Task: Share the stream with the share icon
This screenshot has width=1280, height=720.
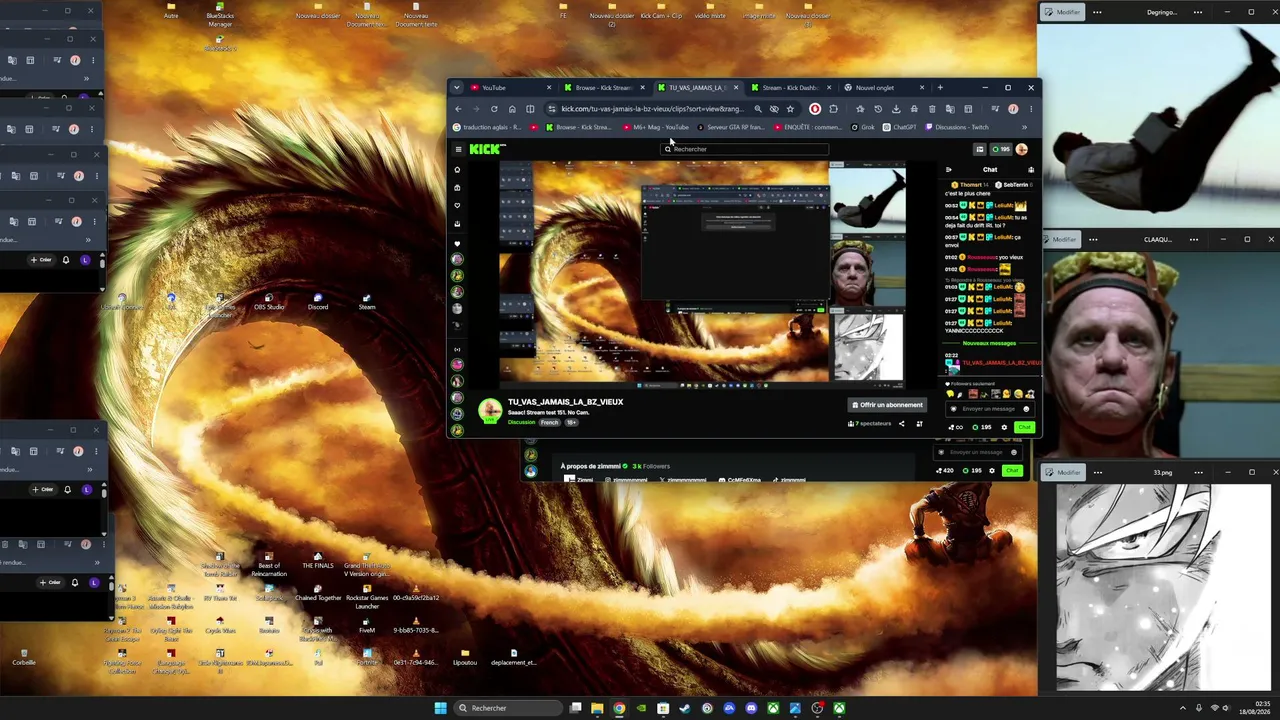Action: point(901,423)
